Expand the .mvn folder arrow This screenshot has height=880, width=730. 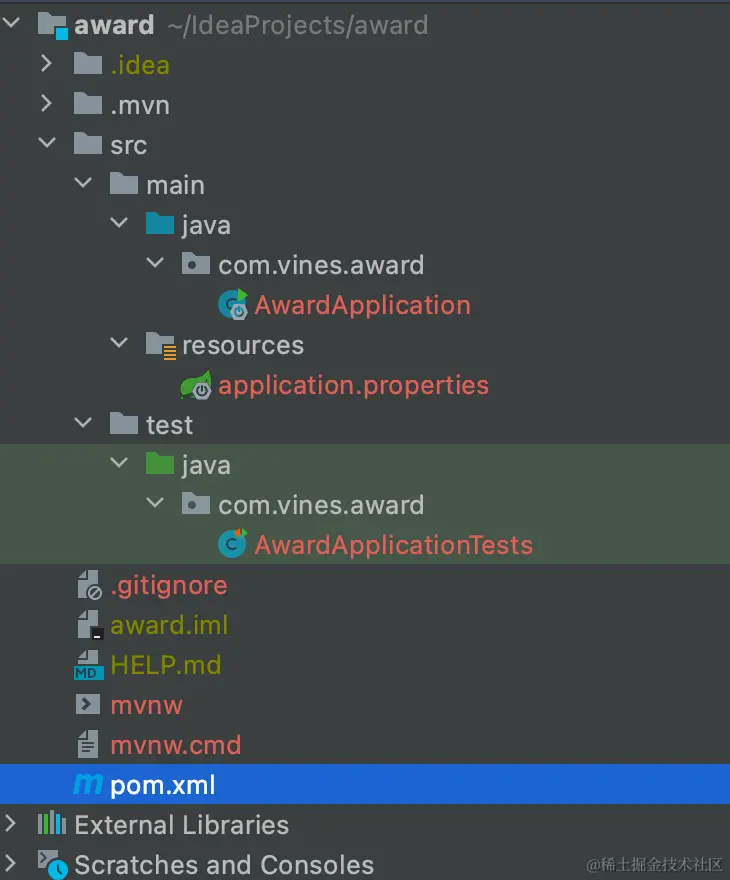[47, 104]
